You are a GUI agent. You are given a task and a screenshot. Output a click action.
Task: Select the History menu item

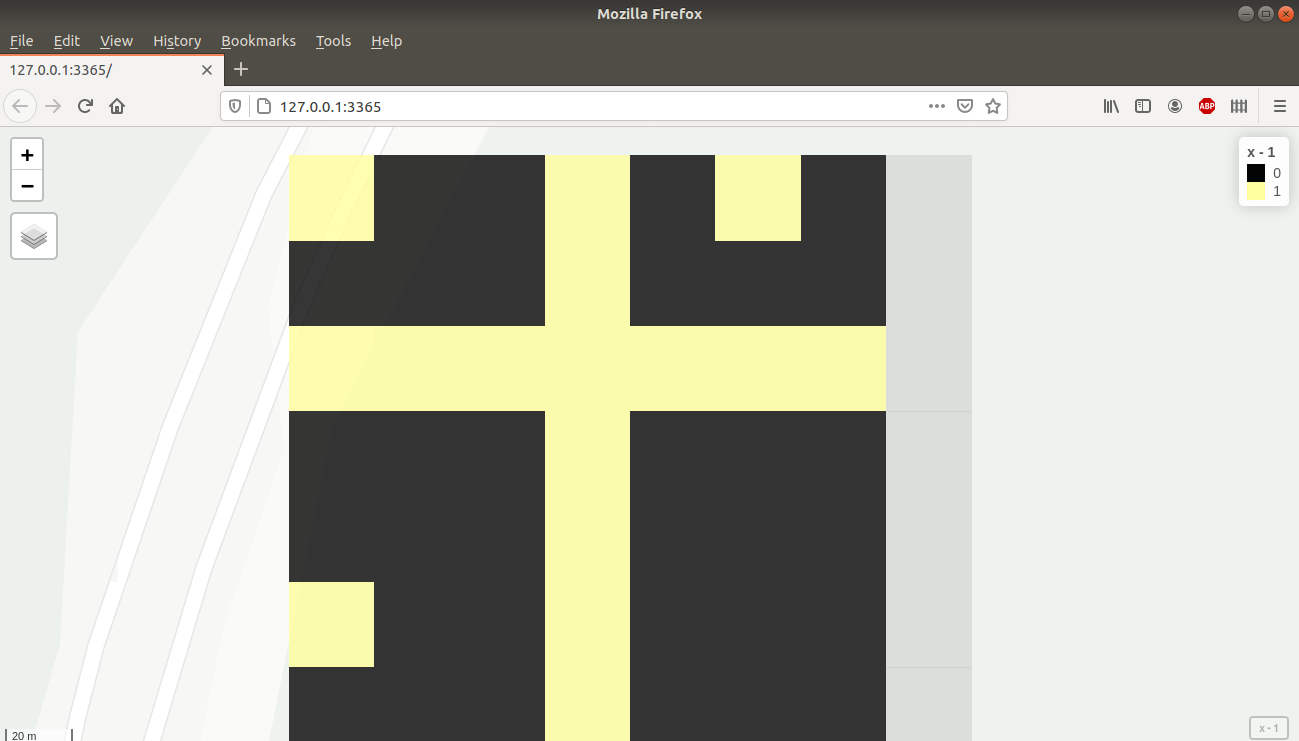177,41
